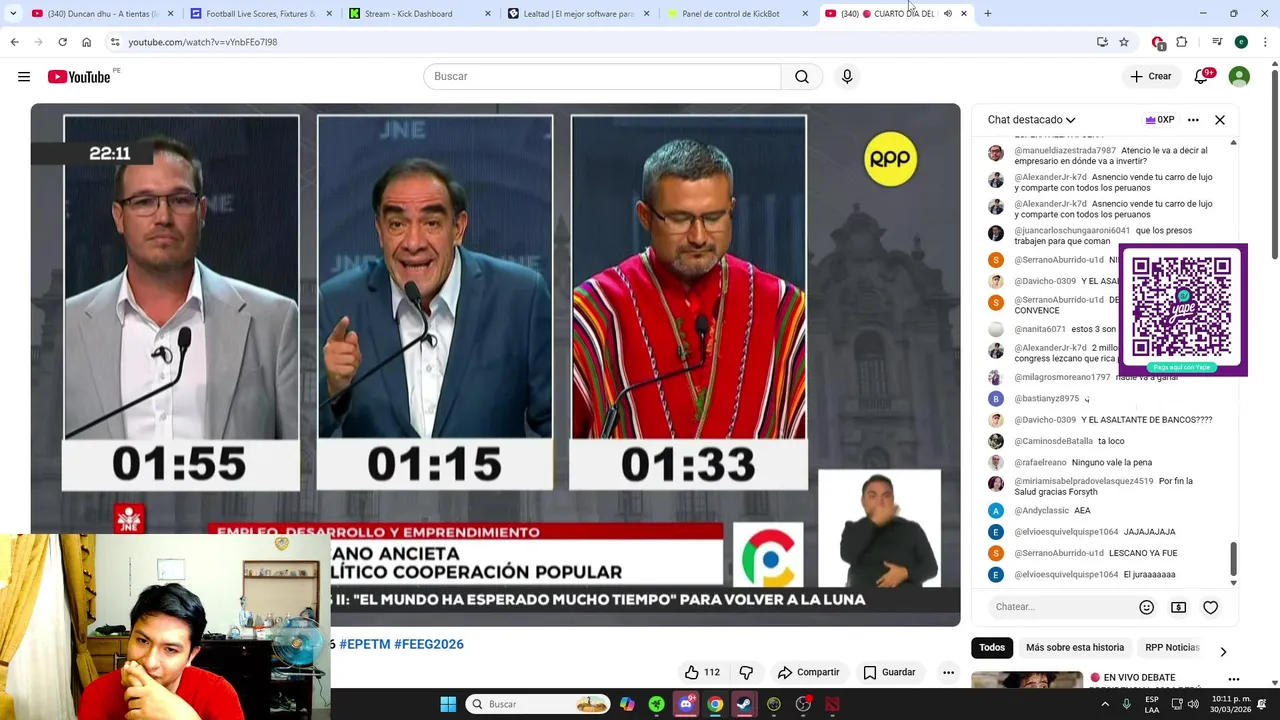Click chat user @Andyclassic name
1280x720 pixels.
[1041, 511]
